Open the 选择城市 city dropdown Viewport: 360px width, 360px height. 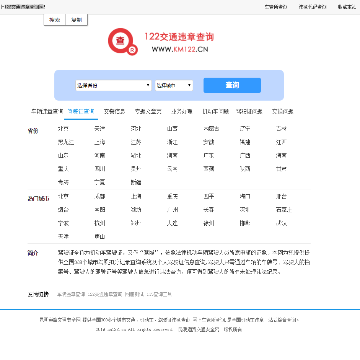pyautogui.click(x=174, y=85)
